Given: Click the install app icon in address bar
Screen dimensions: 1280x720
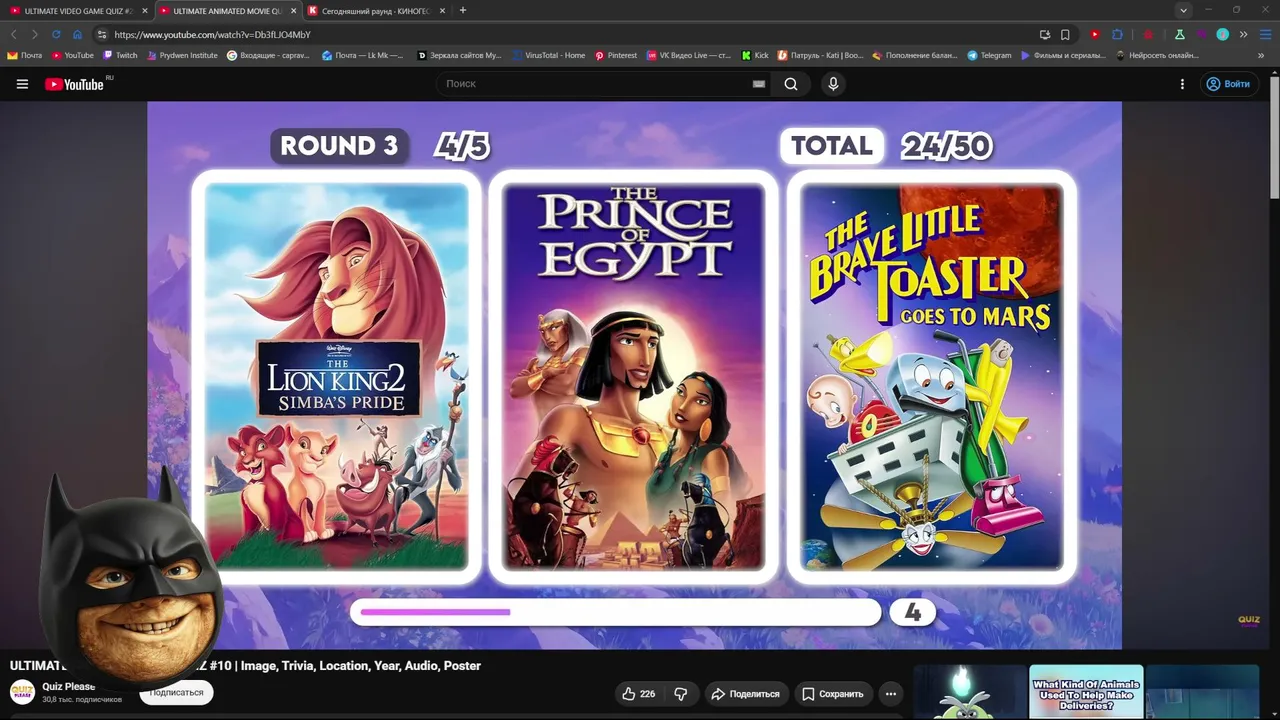Looking at the screenshot, I should click(1045, 34).
